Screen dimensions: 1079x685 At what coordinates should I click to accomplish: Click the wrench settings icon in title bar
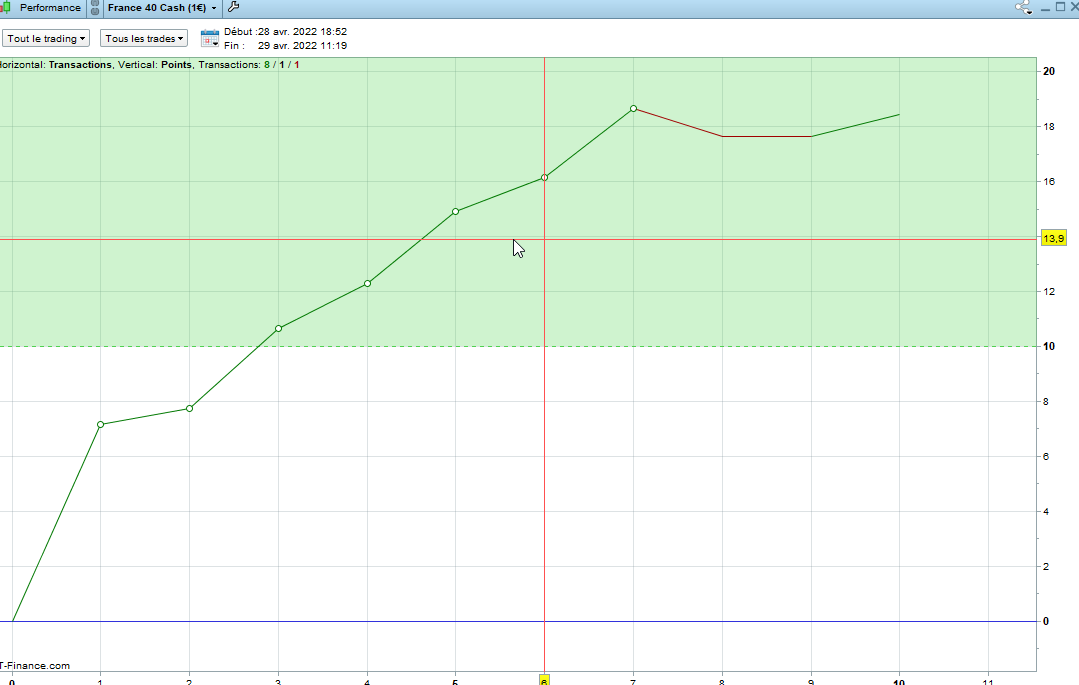coord(233,7)
